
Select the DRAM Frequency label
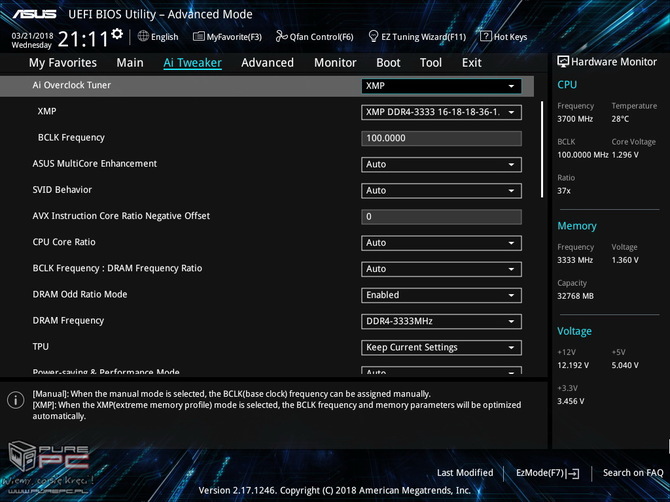point(68,320)
